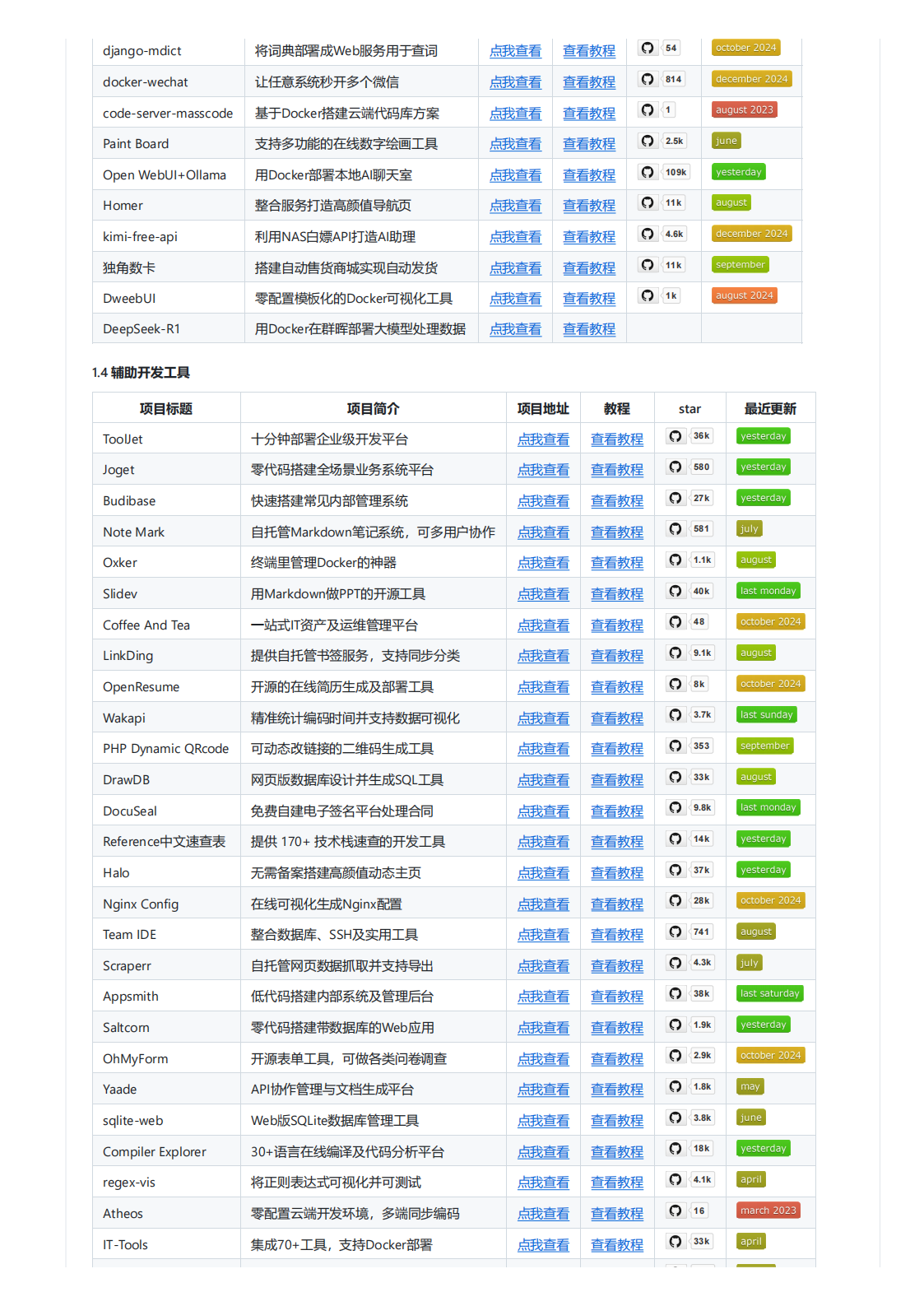
Task: Open 点我查看 link for Coffee And Tea
Action: 543,625
